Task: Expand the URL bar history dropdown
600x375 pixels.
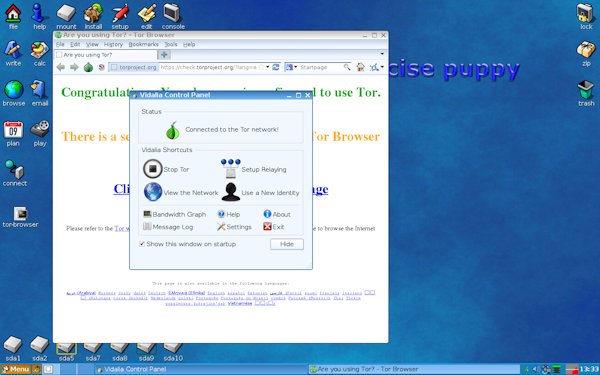Action: (267, 67)
